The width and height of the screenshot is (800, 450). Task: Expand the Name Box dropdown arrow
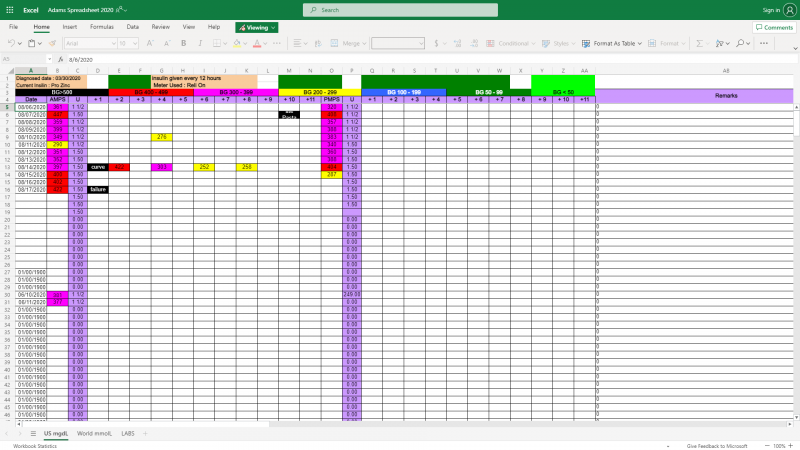(x=49, y=59)
